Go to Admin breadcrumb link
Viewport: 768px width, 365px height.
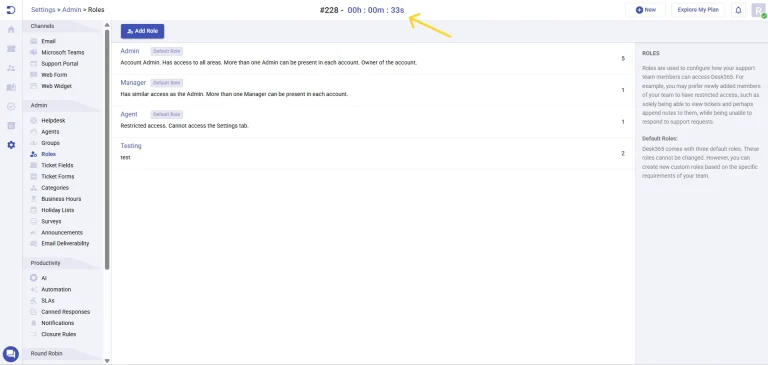click(72, 10)
